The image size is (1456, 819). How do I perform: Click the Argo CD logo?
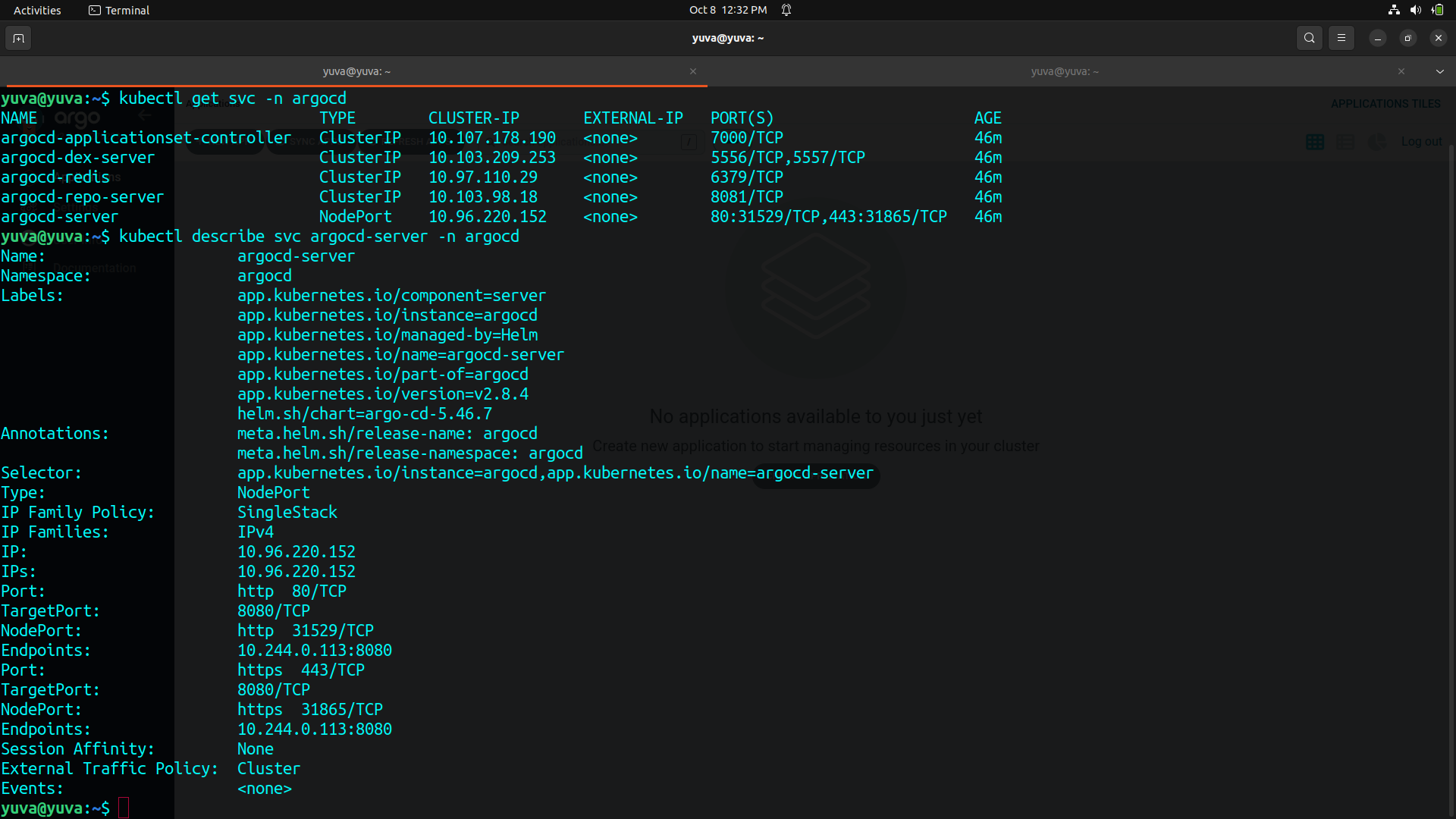click(x=76, y=118)
